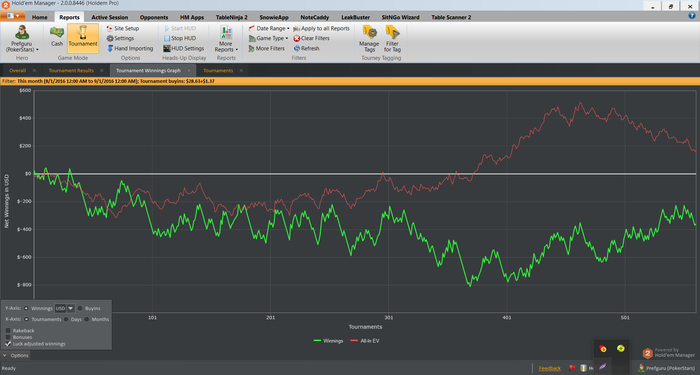Open Manage Tags for tourneys

(x=369, y=39)
